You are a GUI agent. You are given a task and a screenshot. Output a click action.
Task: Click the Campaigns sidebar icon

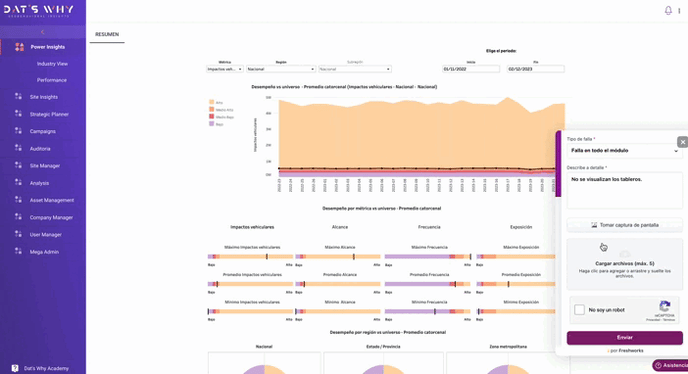click(18, 130)
